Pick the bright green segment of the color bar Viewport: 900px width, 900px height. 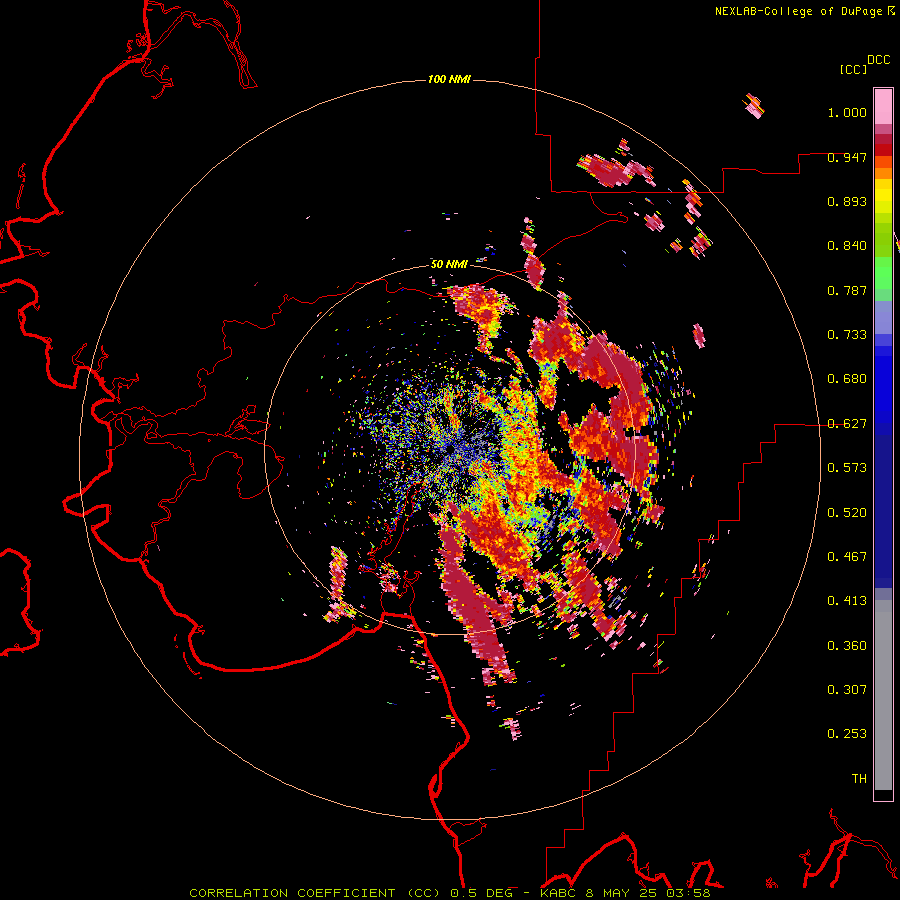[883, 273]
